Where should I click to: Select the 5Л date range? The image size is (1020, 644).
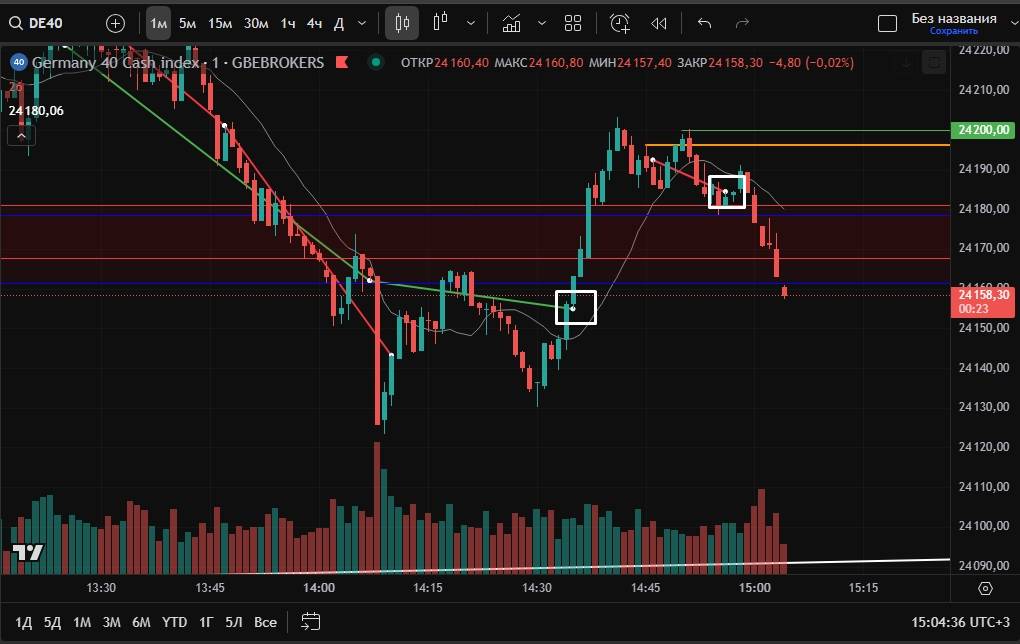[234, 623]
